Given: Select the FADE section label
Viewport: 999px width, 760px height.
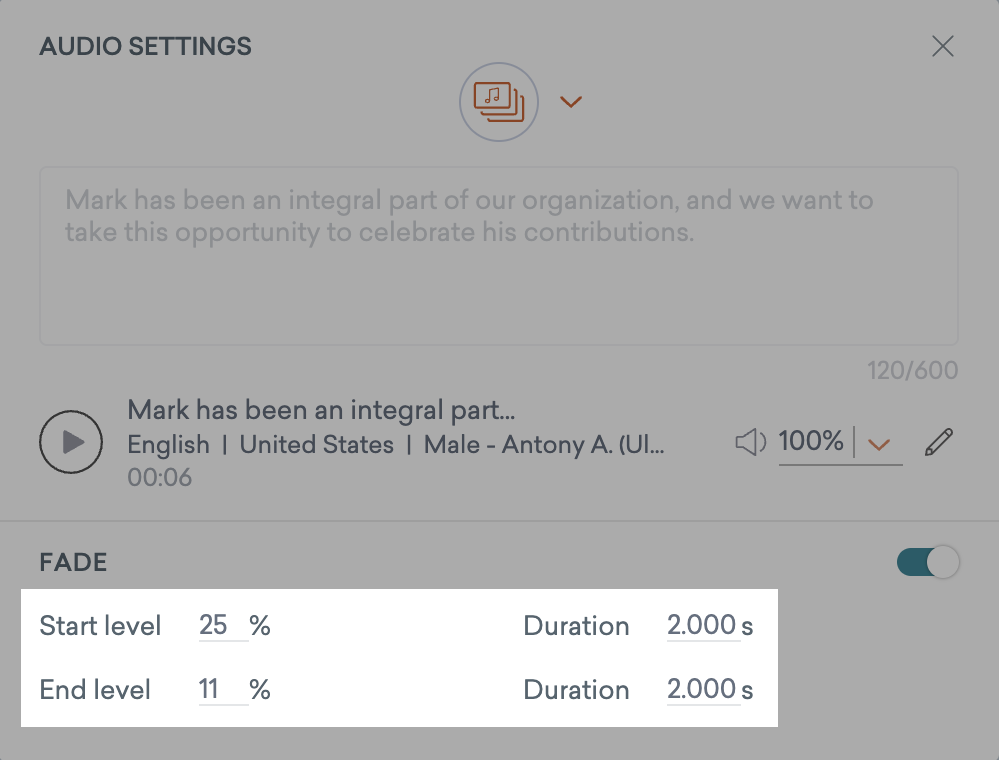Looking at the screenshot, I should click(72, 562).
